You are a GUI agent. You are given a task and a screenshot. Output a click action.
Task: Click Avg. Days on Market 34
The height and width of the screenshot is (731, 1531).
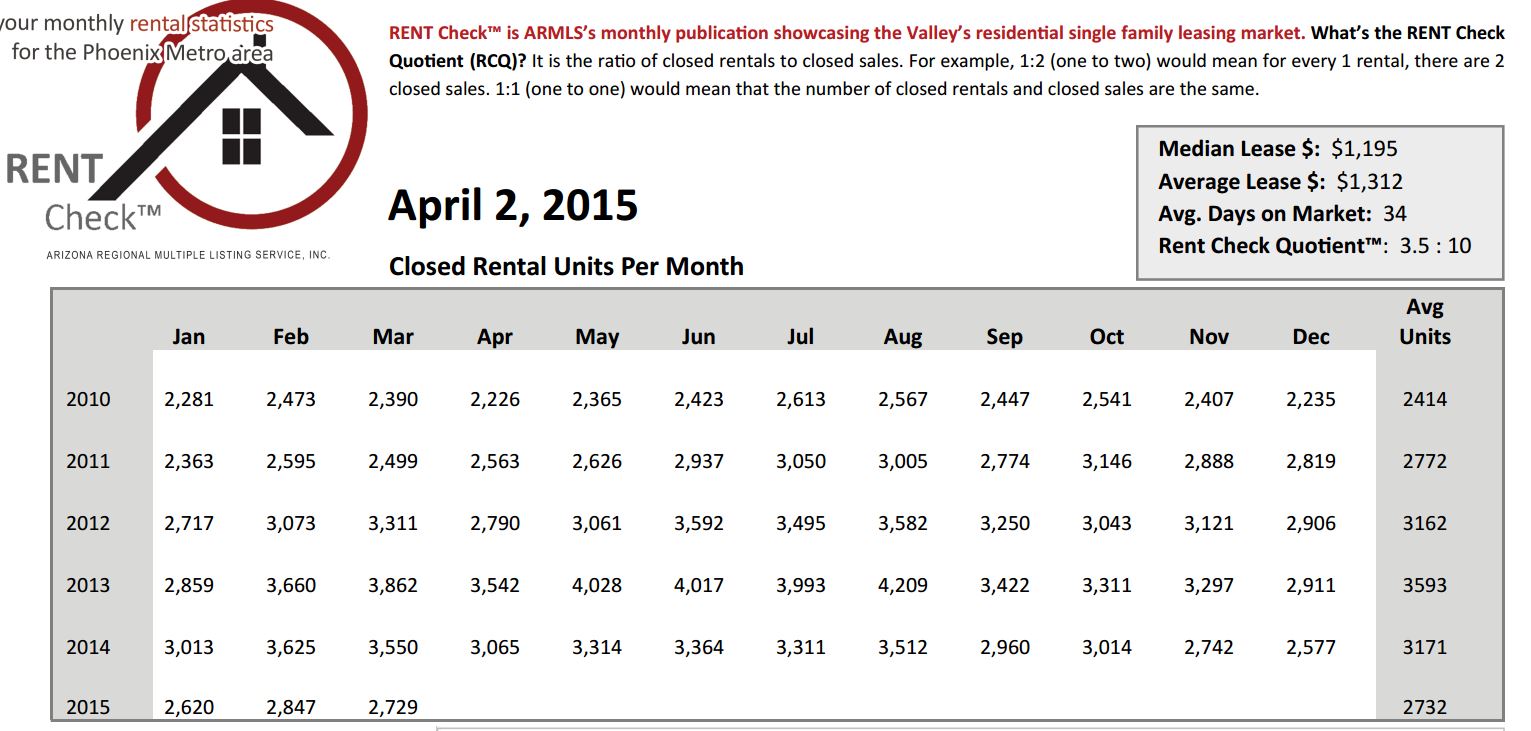1282,214
